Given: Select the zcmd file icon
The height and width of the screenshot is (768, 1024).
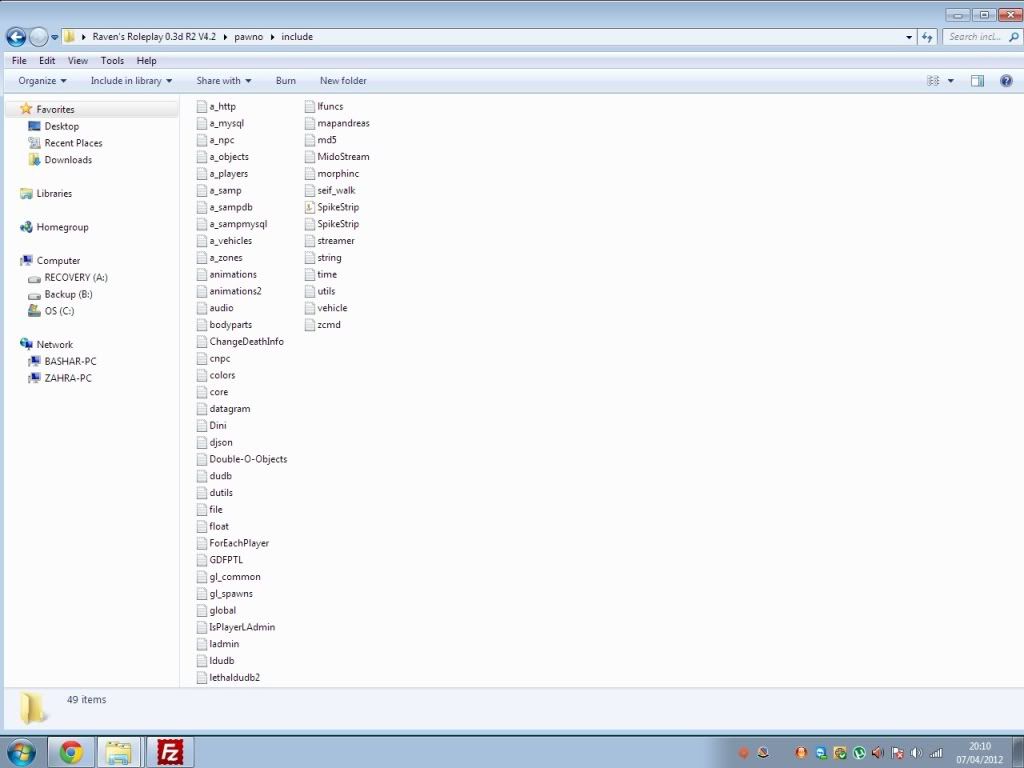Looking at the screenshot, I should click(310, 325).
